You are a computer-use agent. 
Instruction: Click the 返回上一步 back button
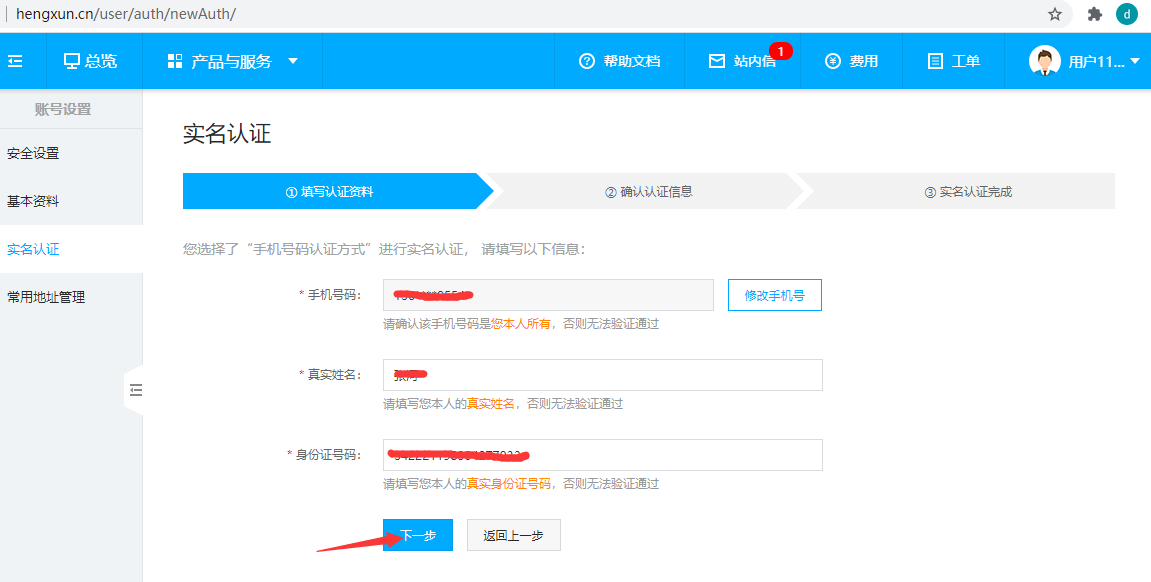(513, 535)
